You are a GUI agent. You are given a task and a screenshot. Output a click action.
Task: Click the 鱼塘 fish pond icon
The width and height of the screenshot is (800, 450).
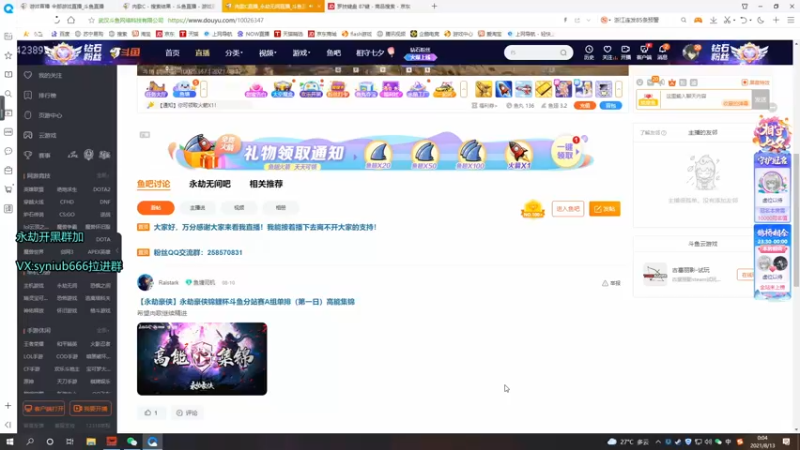[x=185, y=89]
